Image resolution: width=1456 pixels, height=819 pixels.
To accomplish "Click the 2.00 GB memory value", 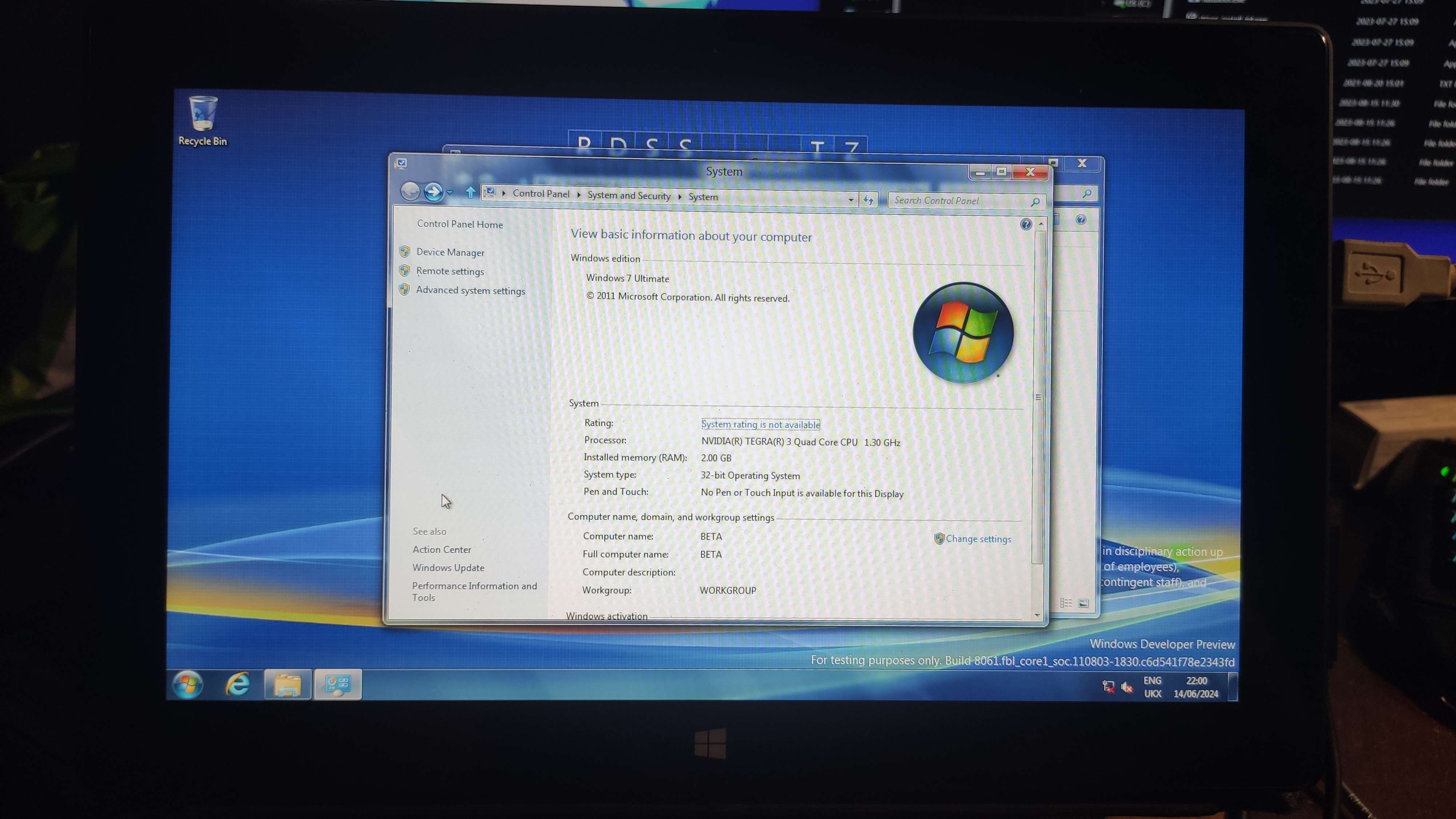I will point(716,458).
